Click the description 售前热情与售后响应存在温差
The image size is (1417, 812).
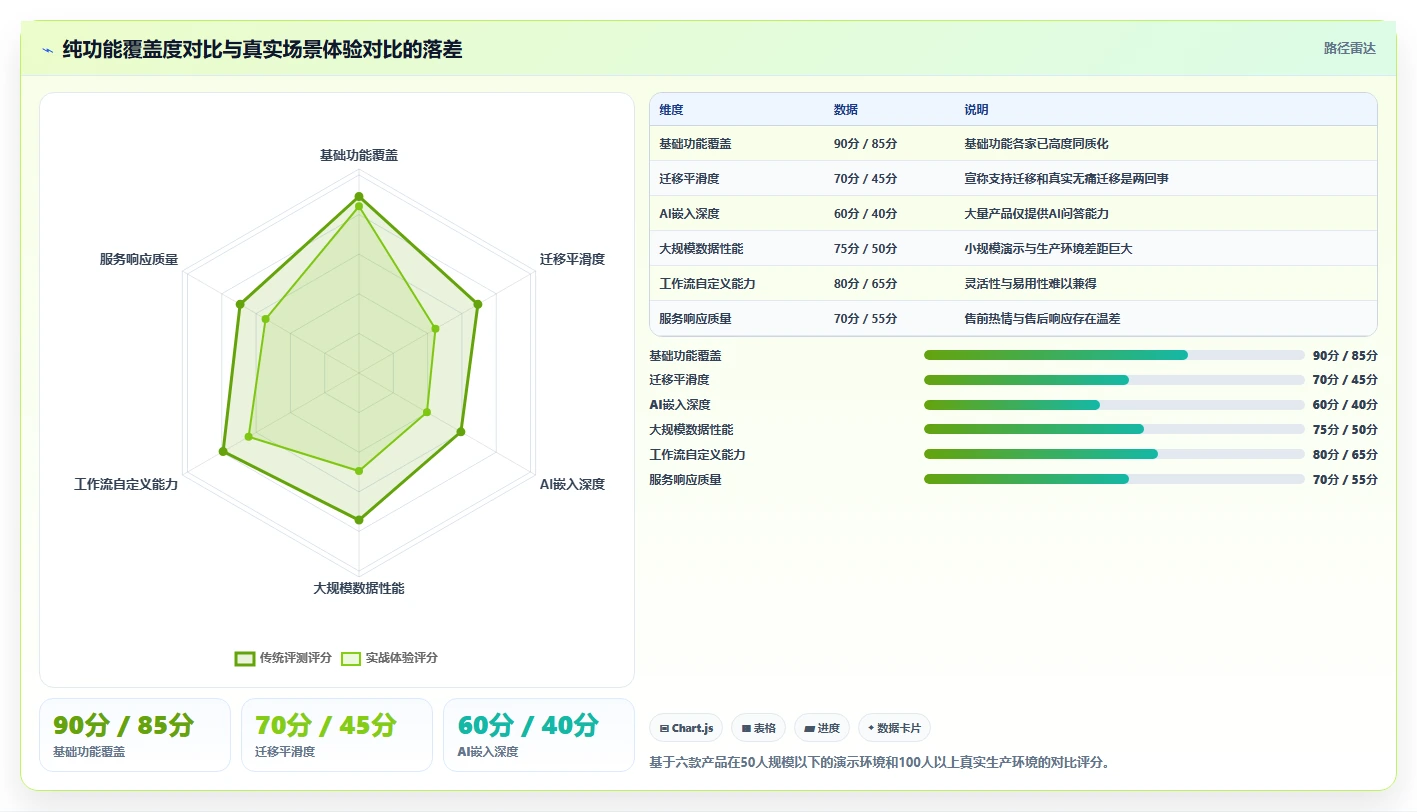point(1042,319)
